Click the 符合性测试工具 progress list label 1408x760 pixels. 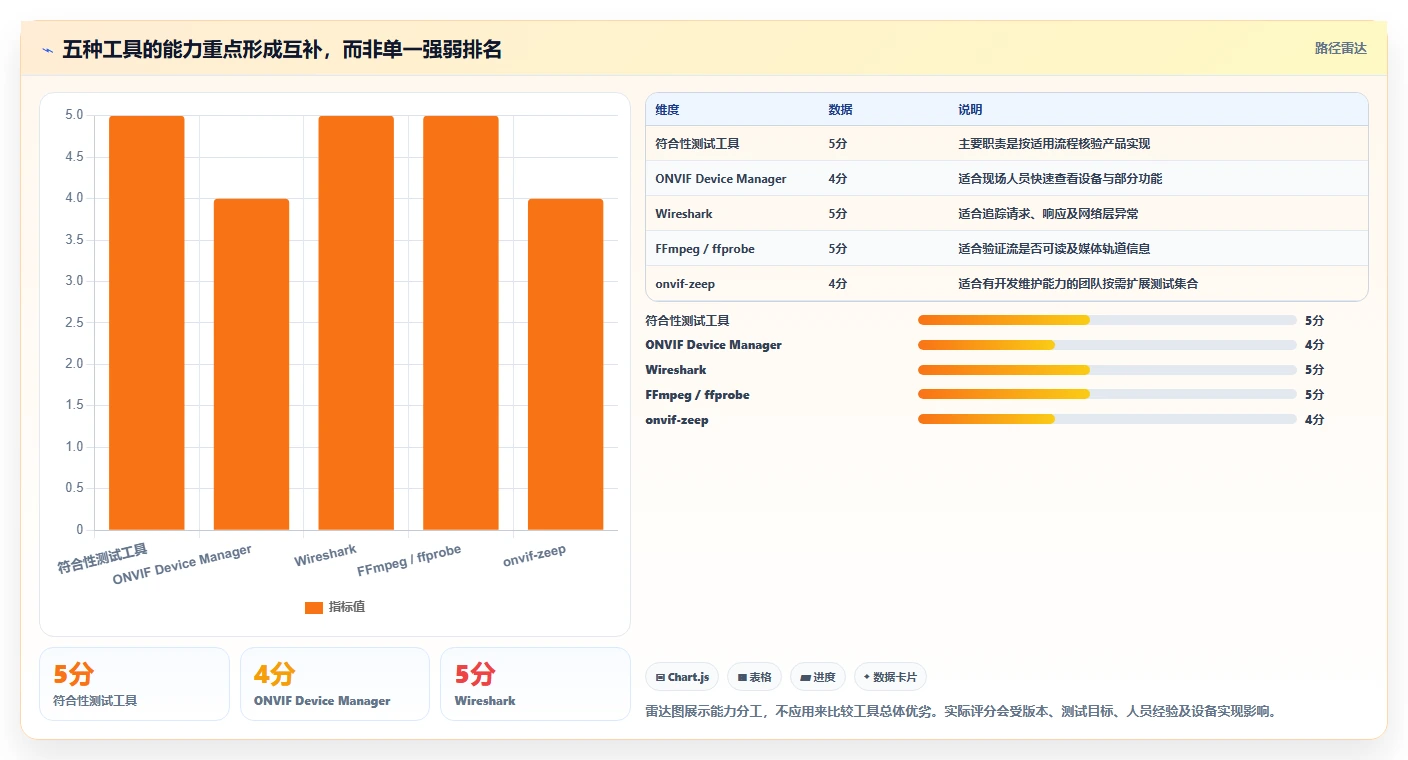(x=688, y=321)
